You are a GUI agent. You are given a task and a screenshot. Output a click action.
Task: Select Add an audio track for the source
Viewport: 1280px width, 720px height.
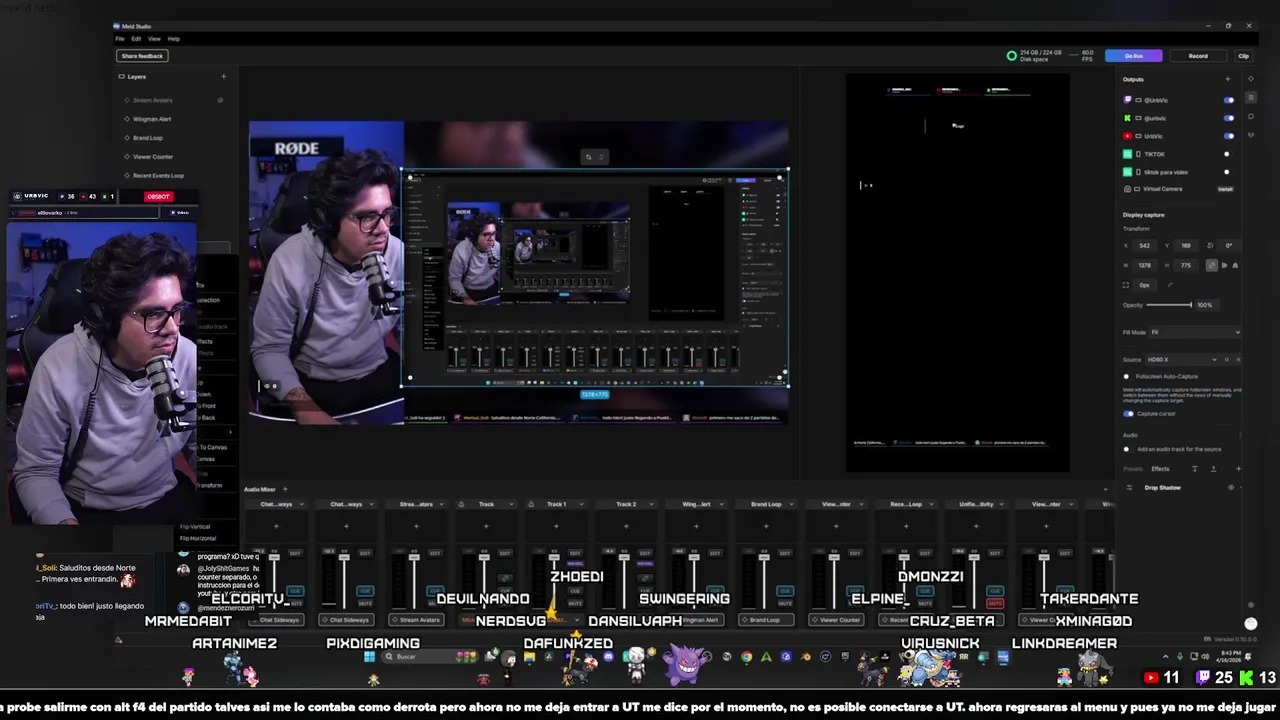pyautogui.click(x=1127, y=449)
